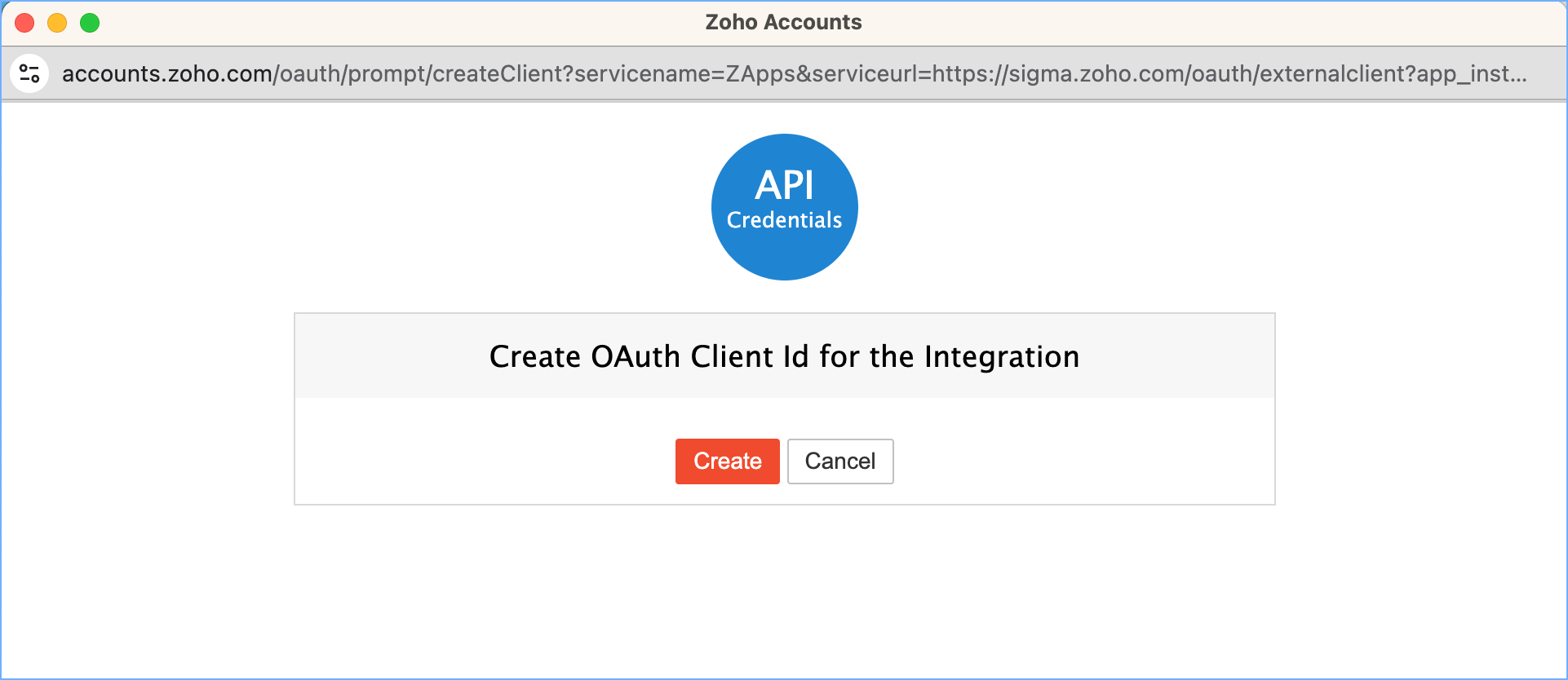This screenshot has height=680, width=1568.
Task: Click the Zoho Accounts window title
Action: click(x=783, y=22)
